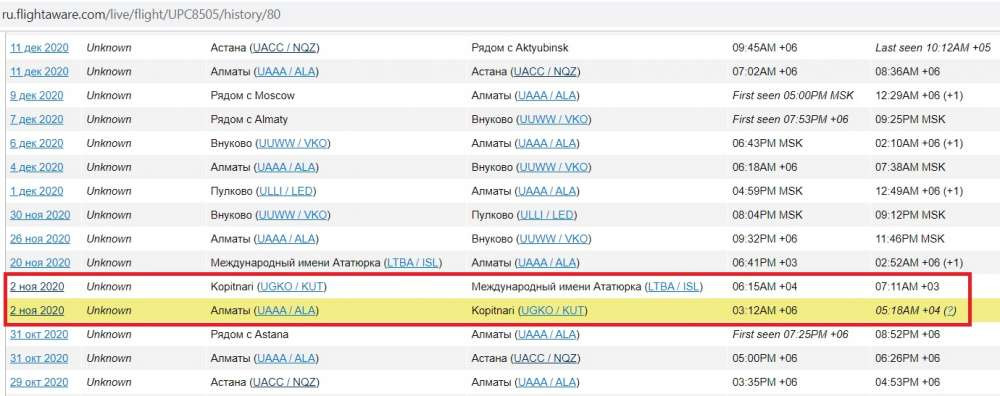This screenshot has width=1000, height=396.
Task: Open the 9 дек 2020 flight date link
Action: pyautogui.click(x=36, y=96)
